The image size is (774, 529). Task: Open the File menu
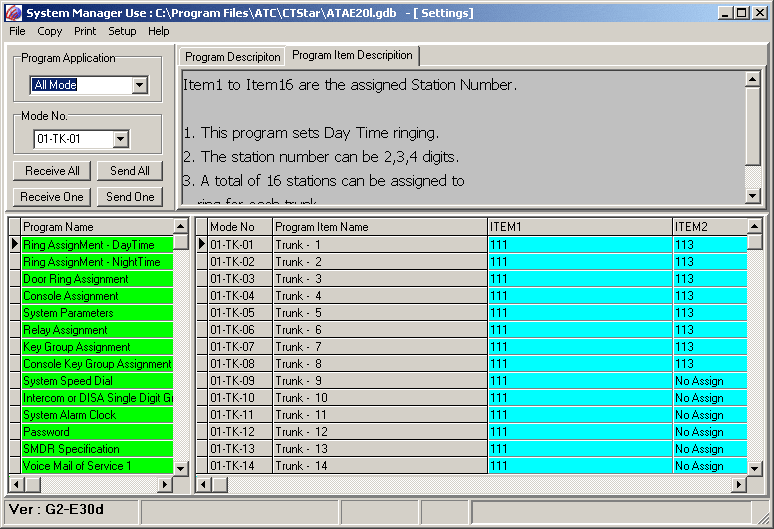[x=17, y=31]
